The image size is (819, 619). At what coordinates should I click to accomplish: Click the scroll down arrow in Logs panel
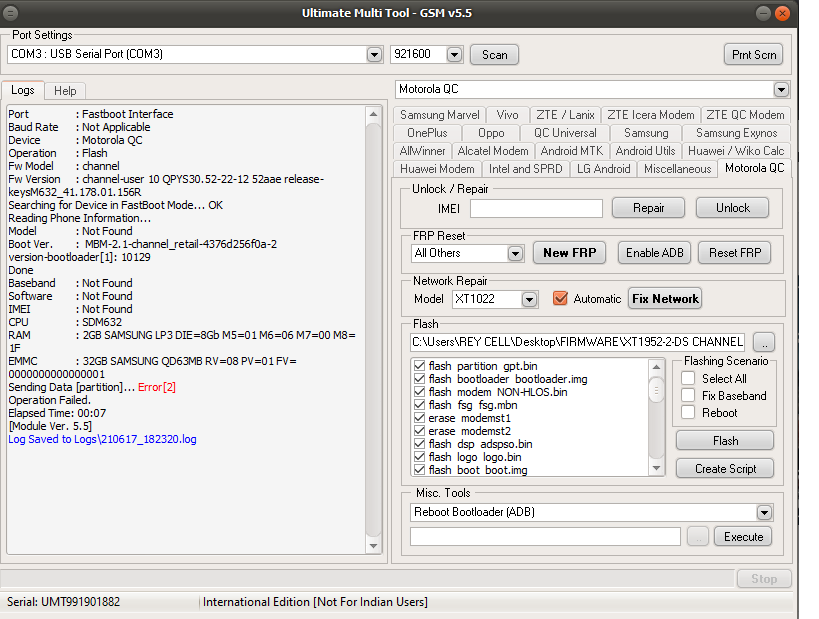(x=373, y=546)
